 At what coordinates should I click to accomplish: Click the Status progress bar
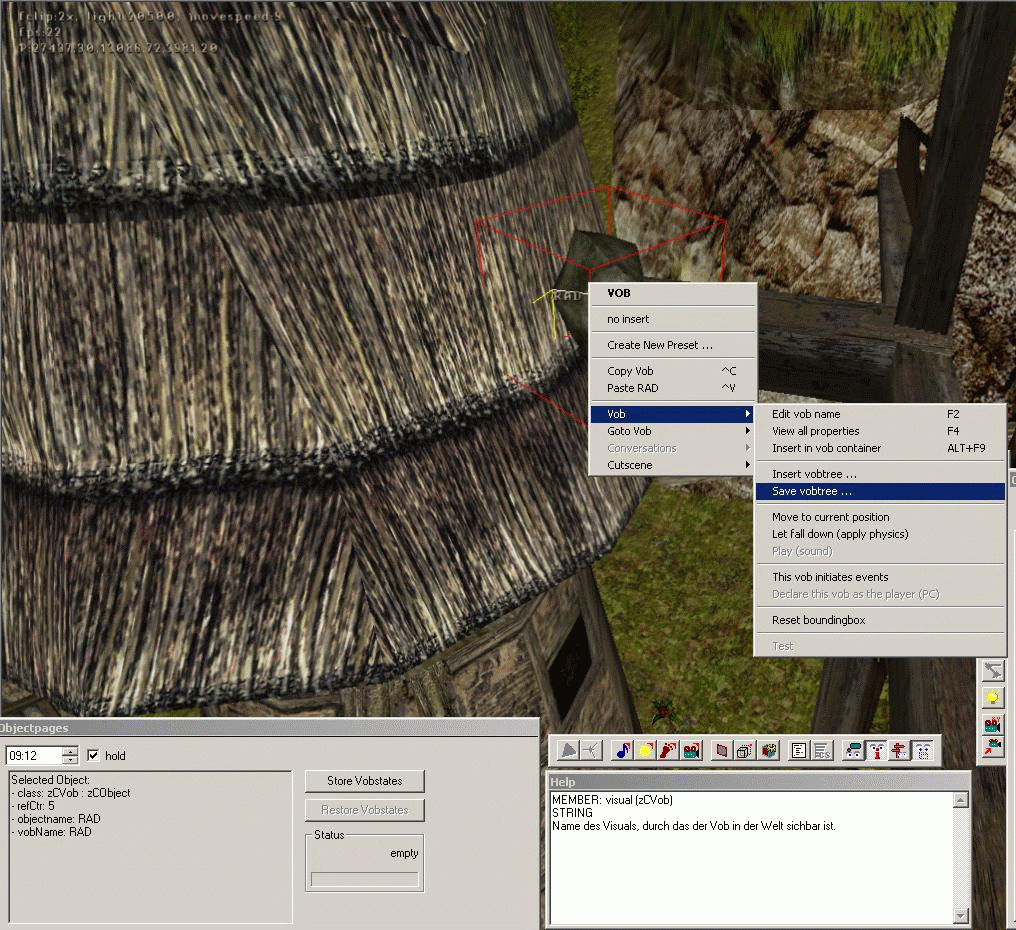coord(364,879)
